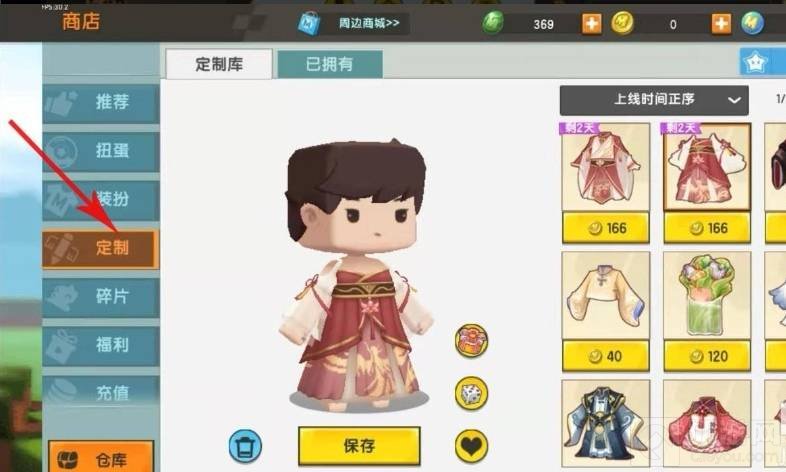
Task: Select the yellow blouse costing 40
Action: 606,311
